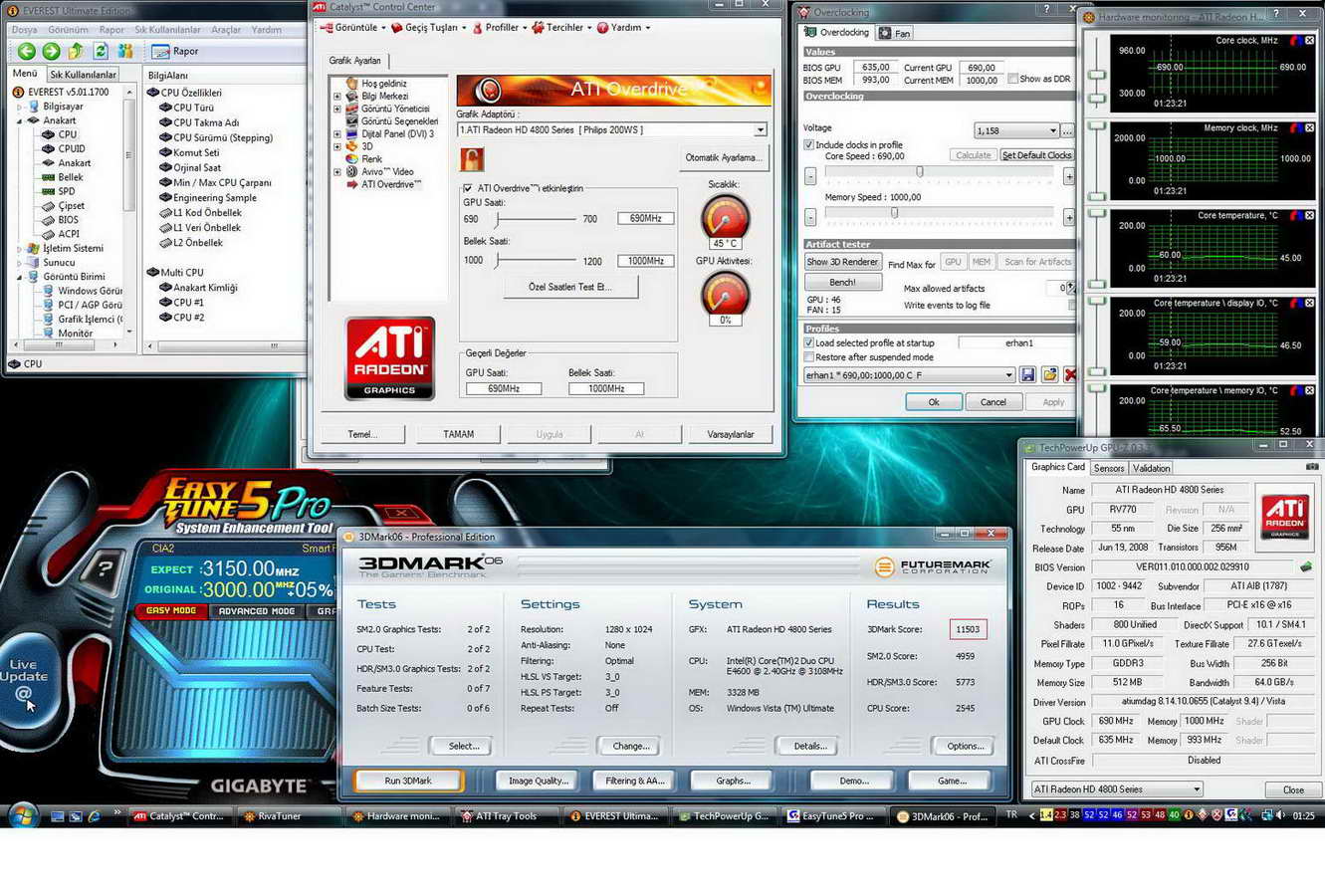The height and width of the screenshot is (896, 1325).
Task: Click Otomatik Ayarlama button
Action: [724, 157]
